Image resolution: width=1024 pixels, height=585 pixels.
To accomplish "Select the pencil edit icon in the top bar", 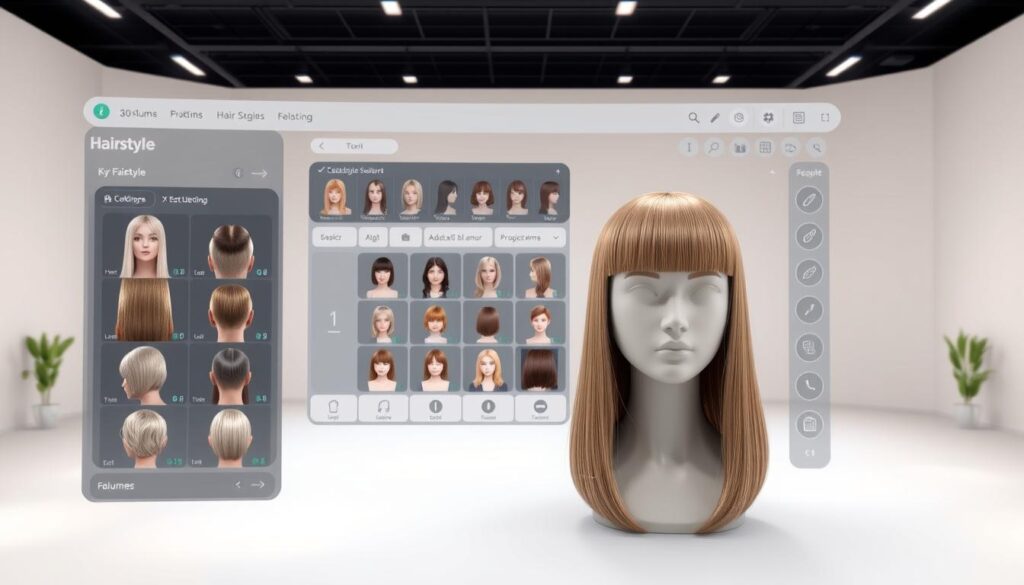I will pyautogui.click(x=715, y=118).
